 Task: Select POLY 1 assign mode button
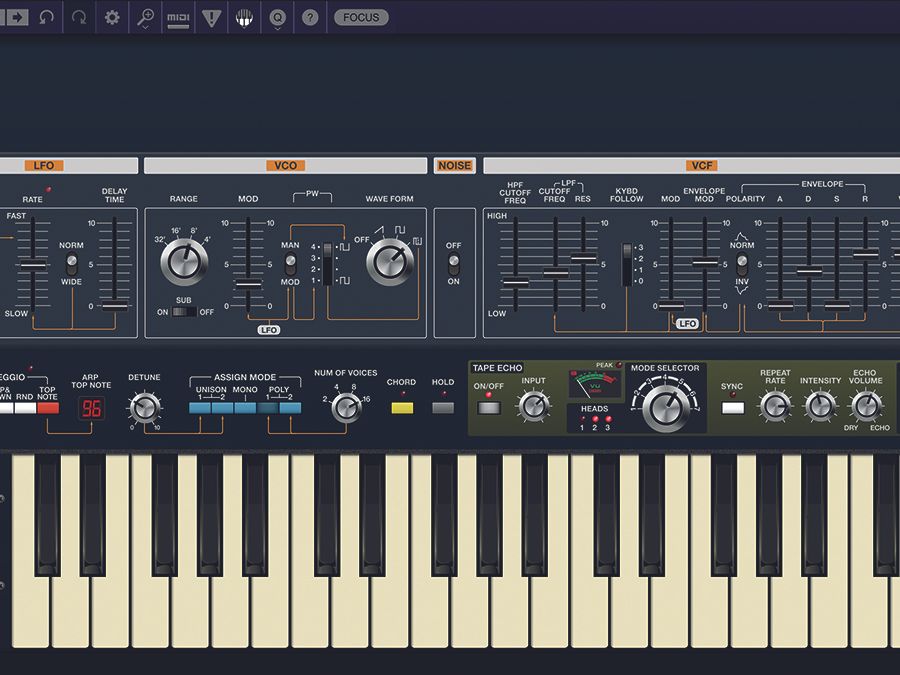[x=267, y=408]
